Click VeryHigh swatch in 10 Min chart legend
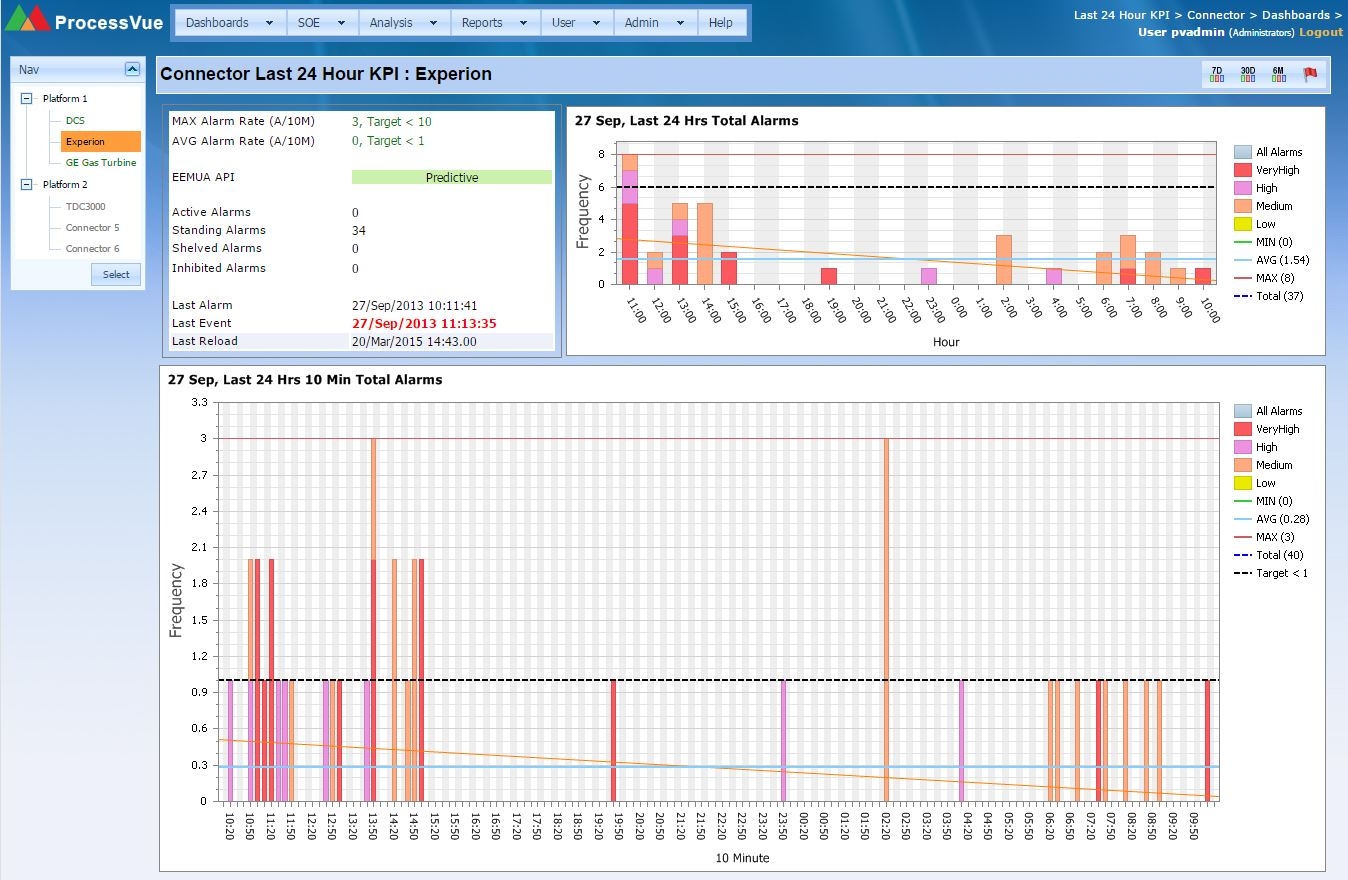This screenshot has height=880, width=1348. (1243, 429)
